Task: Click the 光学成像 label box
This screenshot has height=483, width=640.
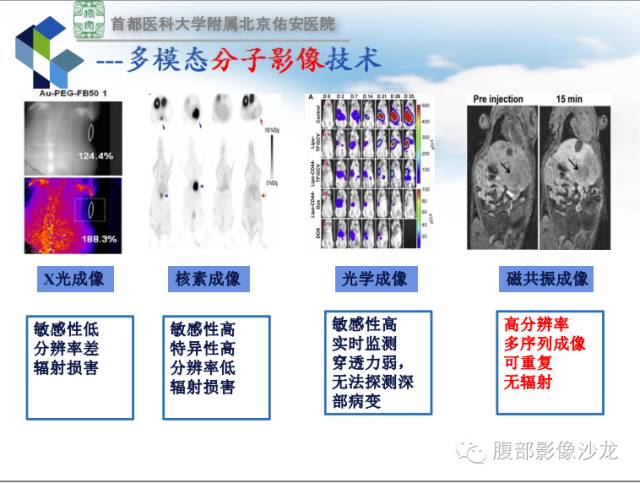Action: (376, 279)
